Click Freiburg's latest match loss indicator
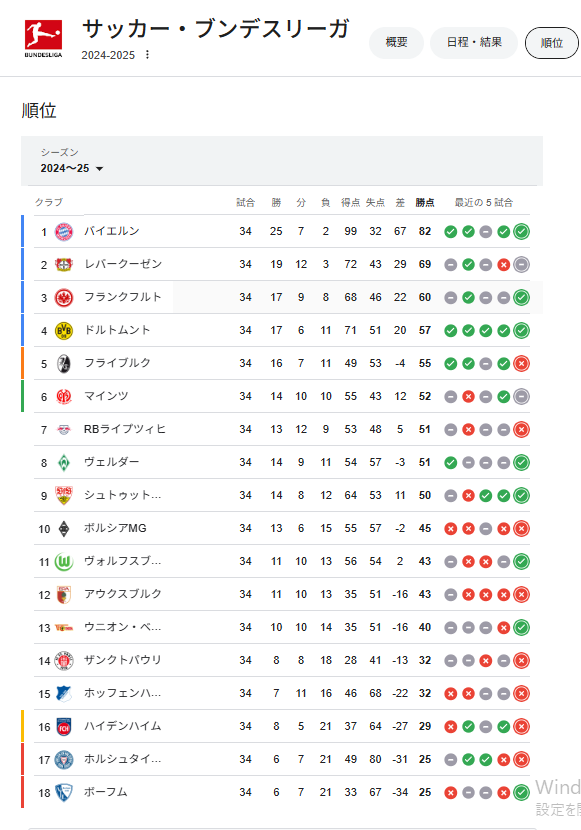 click(521, 364)
